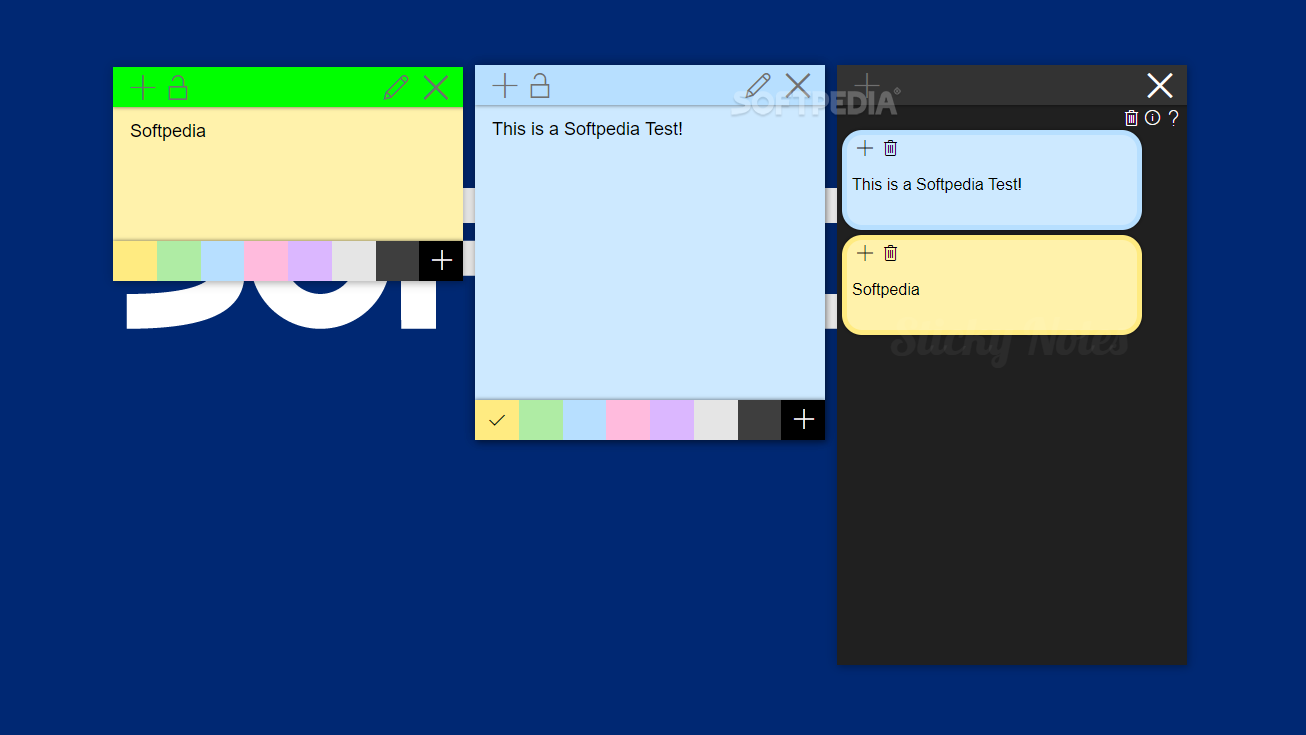The width and height of the screenshot is (1306, 735).
Task: Choose the light blue swatch on the blue note
Action: point(584,420)
